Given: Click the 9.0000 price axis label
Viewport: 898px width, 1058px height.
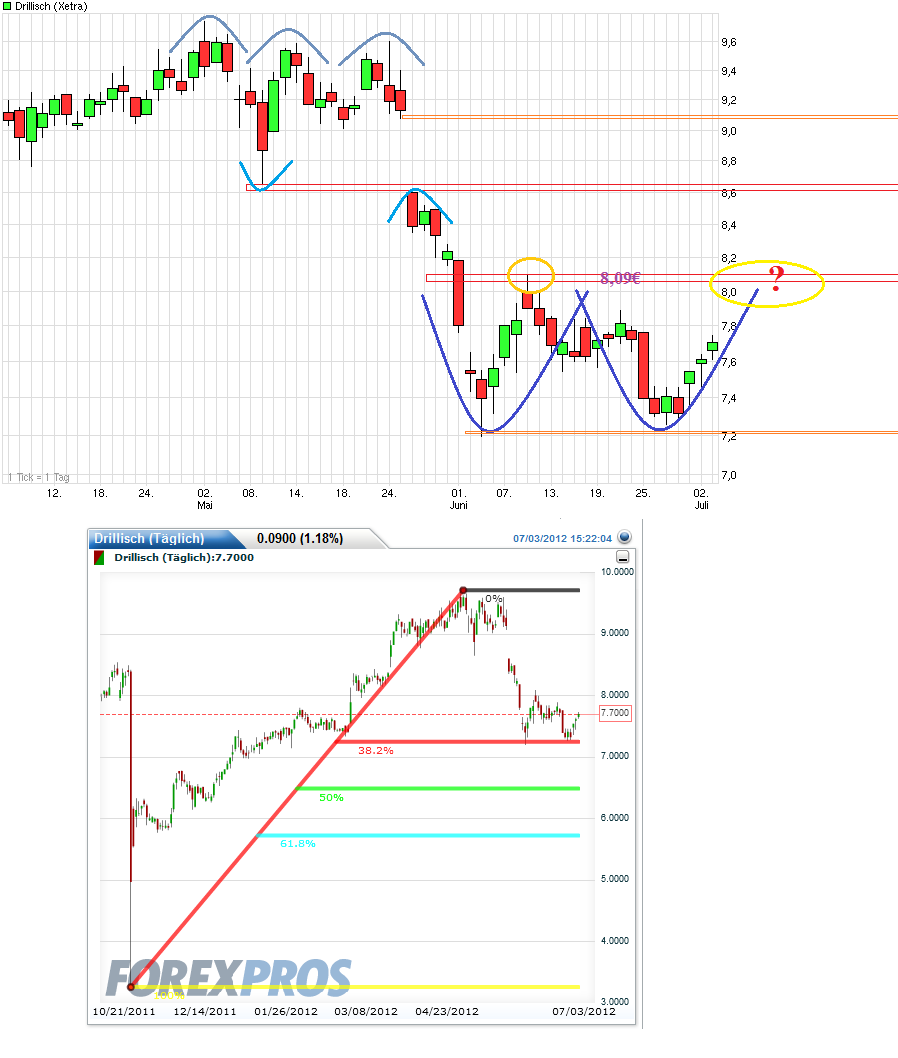Looking at the screenshot, I should pos(615,633).
